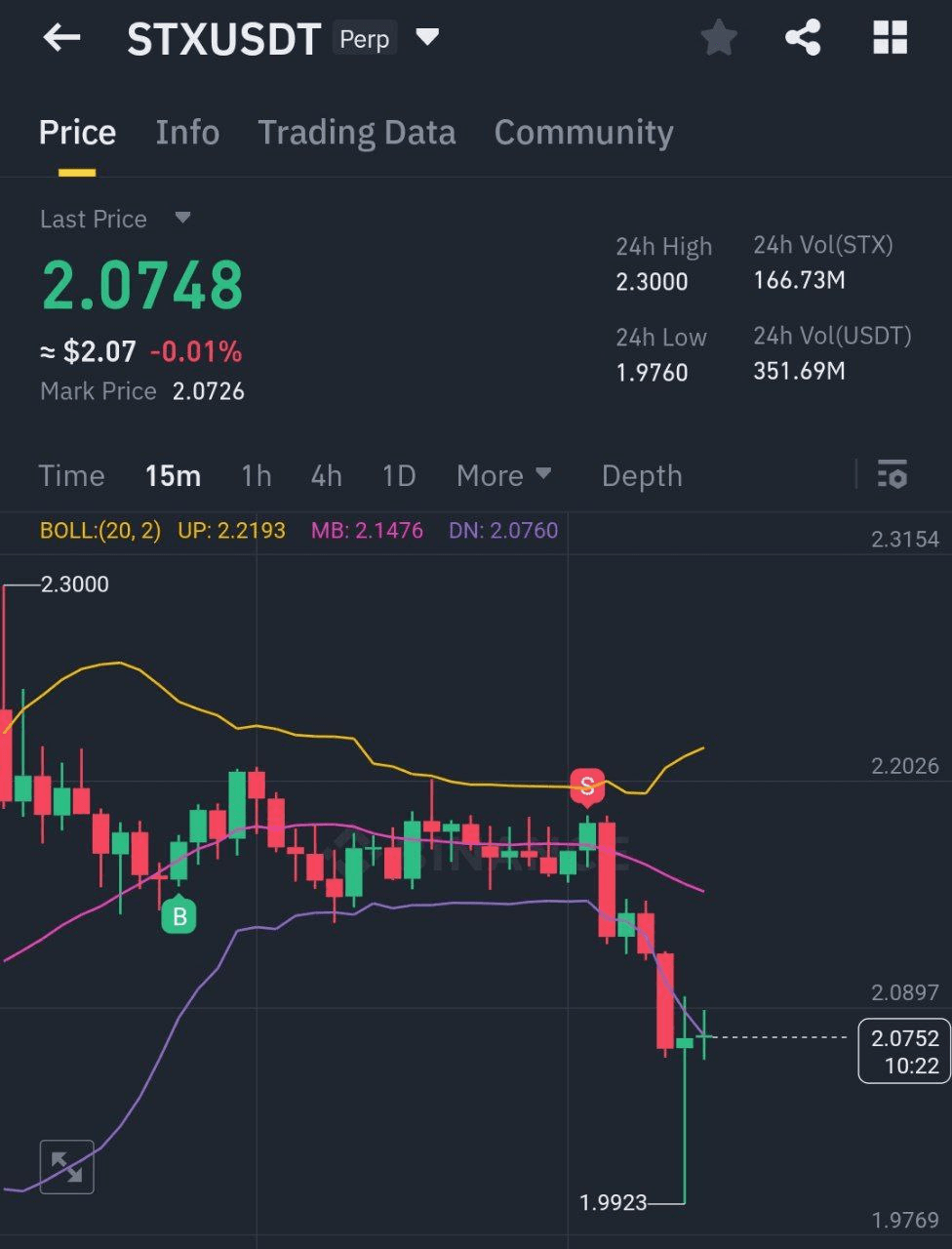The width and height of the screenshot is (952, 1249).
Task: Open chart indicator settings icon
Action: tap(892, 475)
